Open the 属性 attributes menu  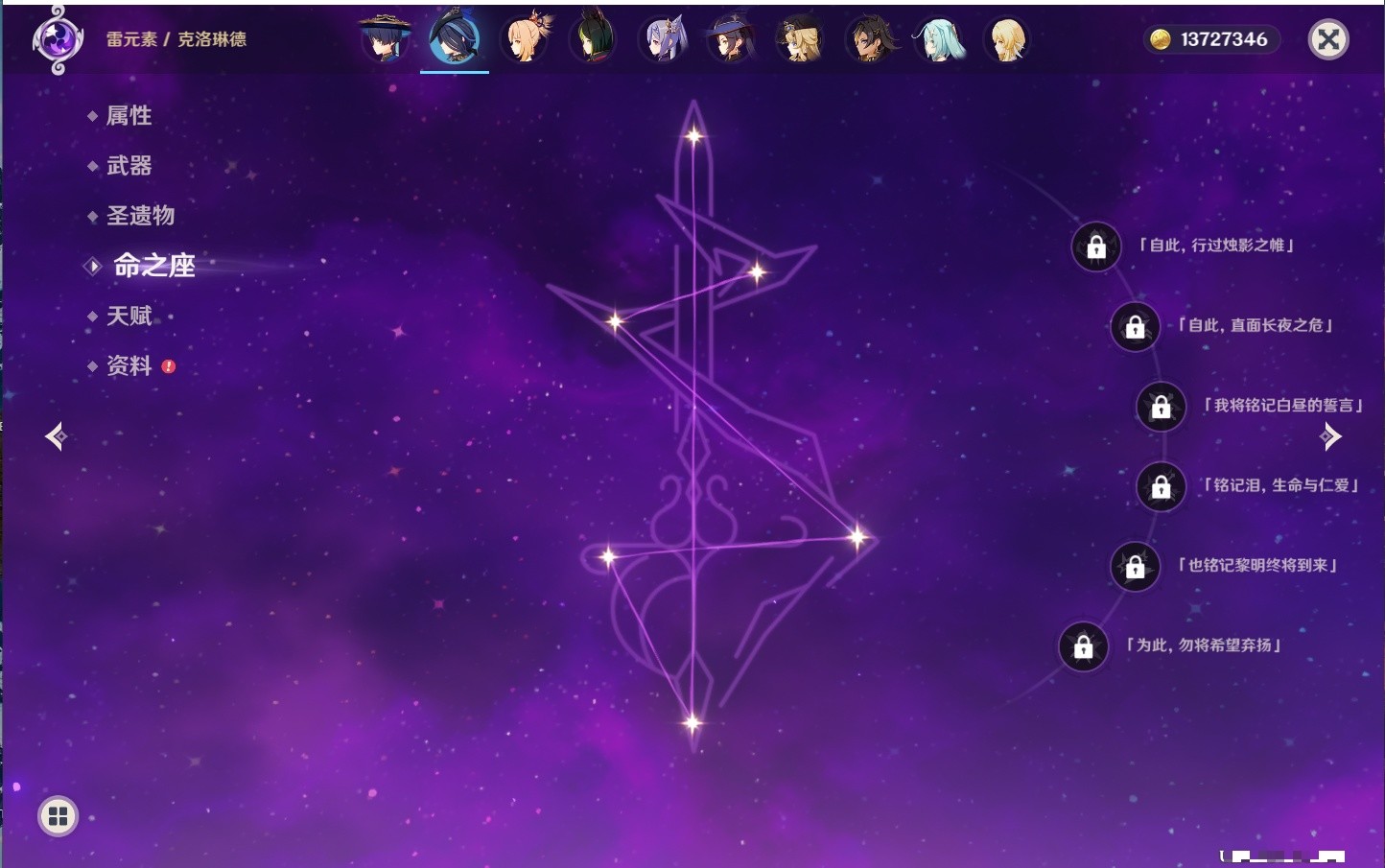tap(129, 116)
